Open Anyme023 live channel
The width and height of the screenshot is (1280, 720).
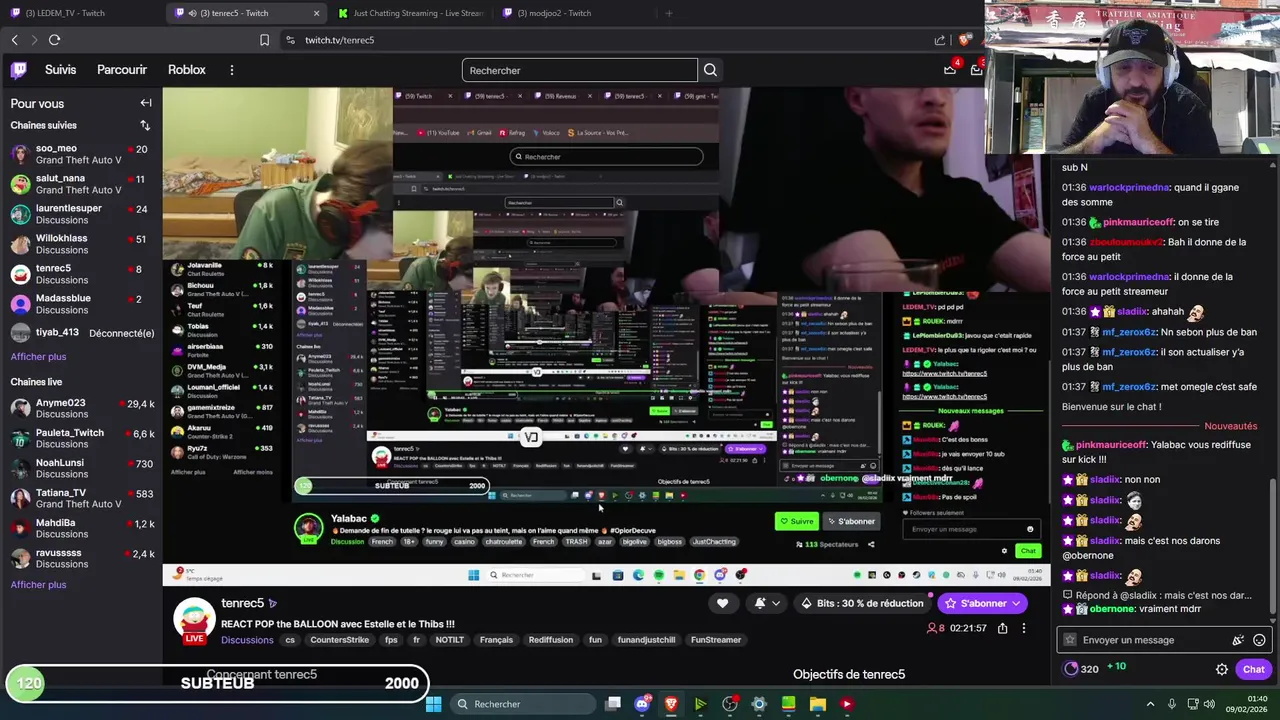80,408
